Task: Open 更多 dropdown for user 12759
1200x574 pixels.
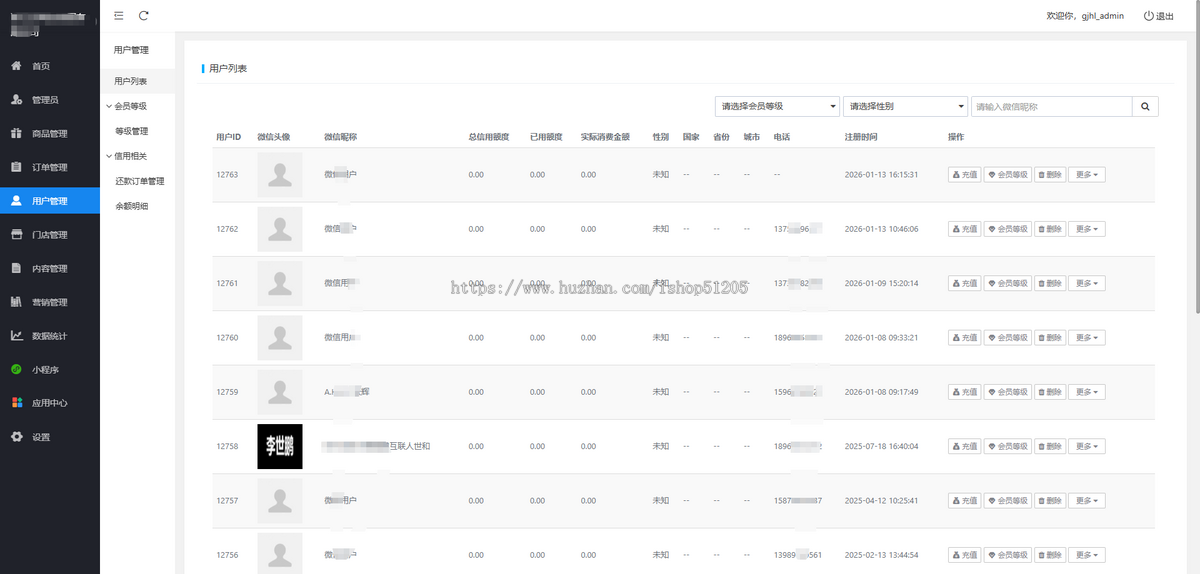Action: [1087, 392]
